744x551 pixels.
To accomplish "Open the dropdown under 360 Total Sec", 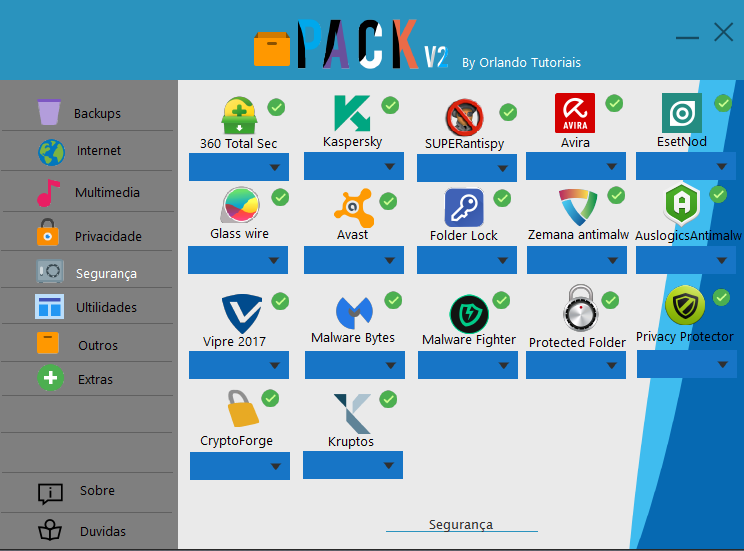I will (x=239, y=167).
